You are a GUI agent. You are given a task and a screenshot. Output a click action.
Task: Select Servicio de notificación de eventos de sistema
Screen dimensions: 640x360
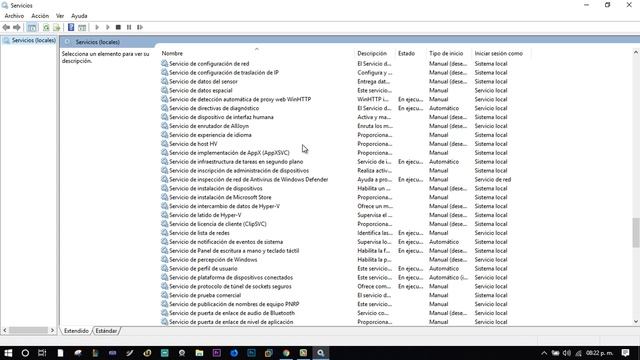tap(226, 242)
